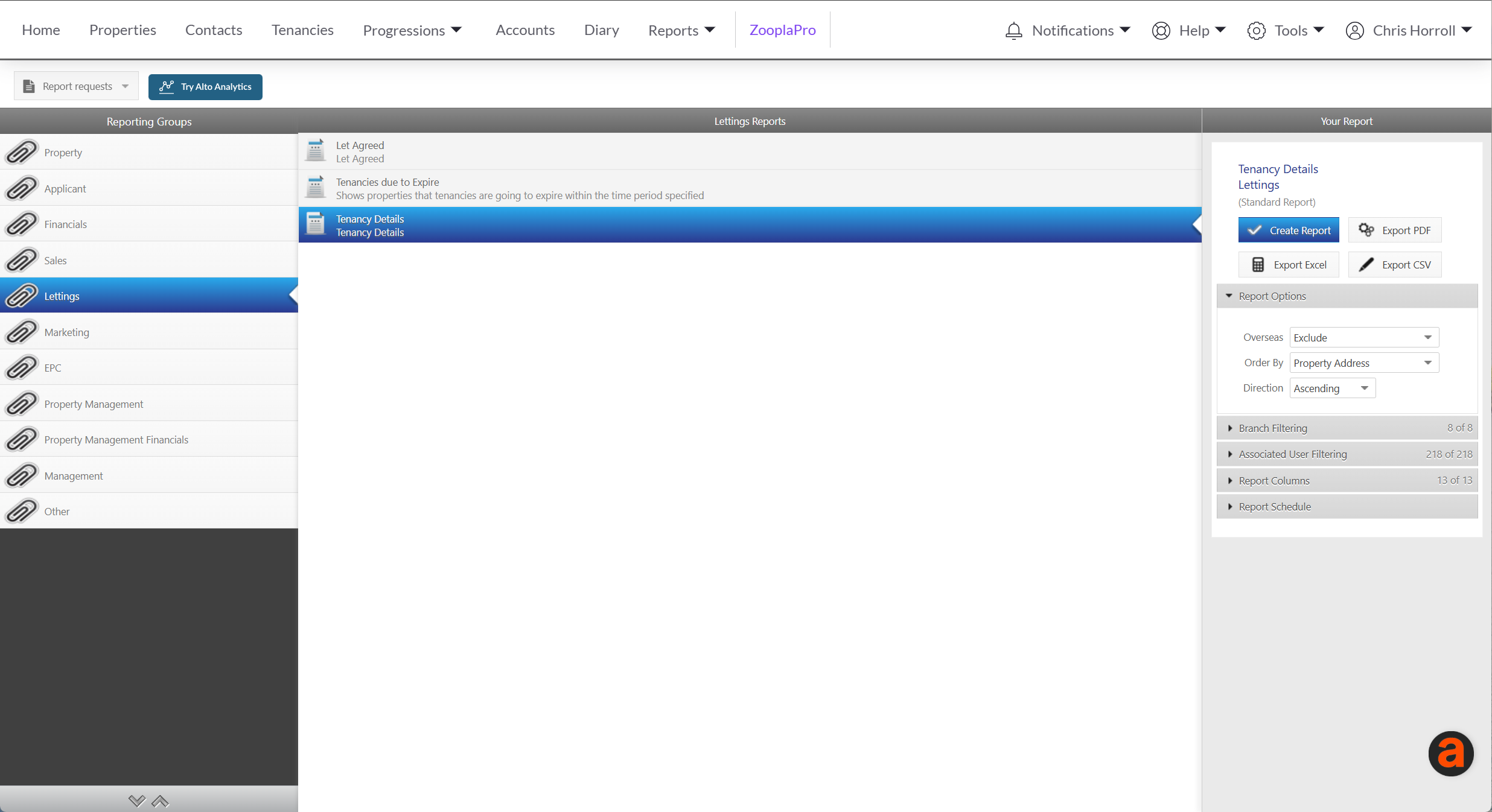Click the Property group paperclip icon
The height and width of the screenshot is (812, 1492).
22,152
